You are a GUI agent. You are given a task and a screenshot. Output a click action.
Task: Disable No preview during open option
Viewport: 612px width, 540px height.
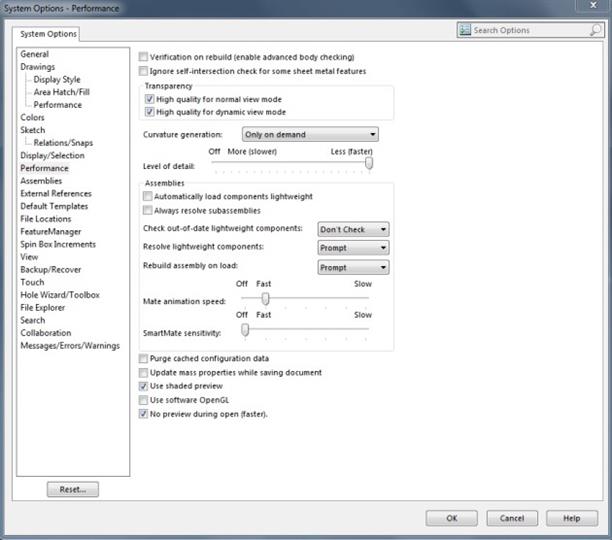click(x=144, y=413)
